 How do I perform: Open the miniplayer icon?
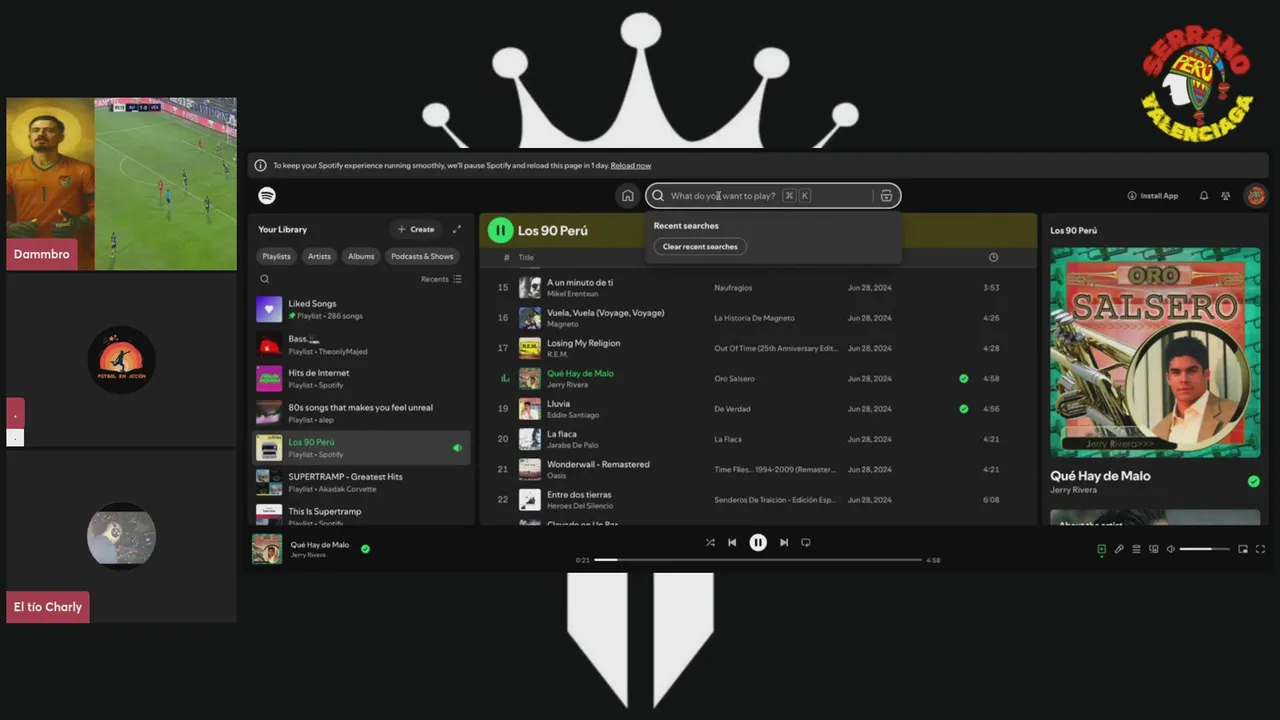tap(1243, 549)
